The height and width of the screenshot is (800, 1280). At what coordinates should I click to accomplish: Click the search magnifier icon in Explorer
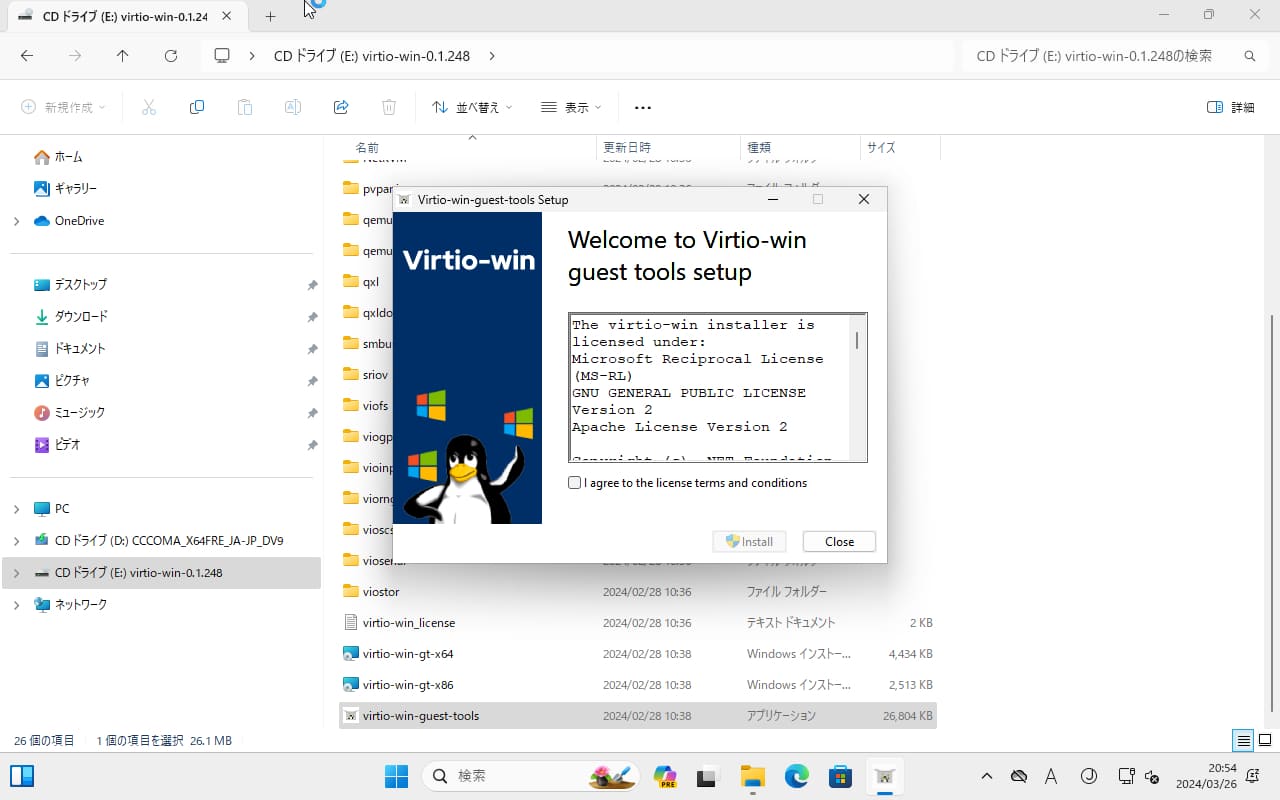click(1250, 56)
